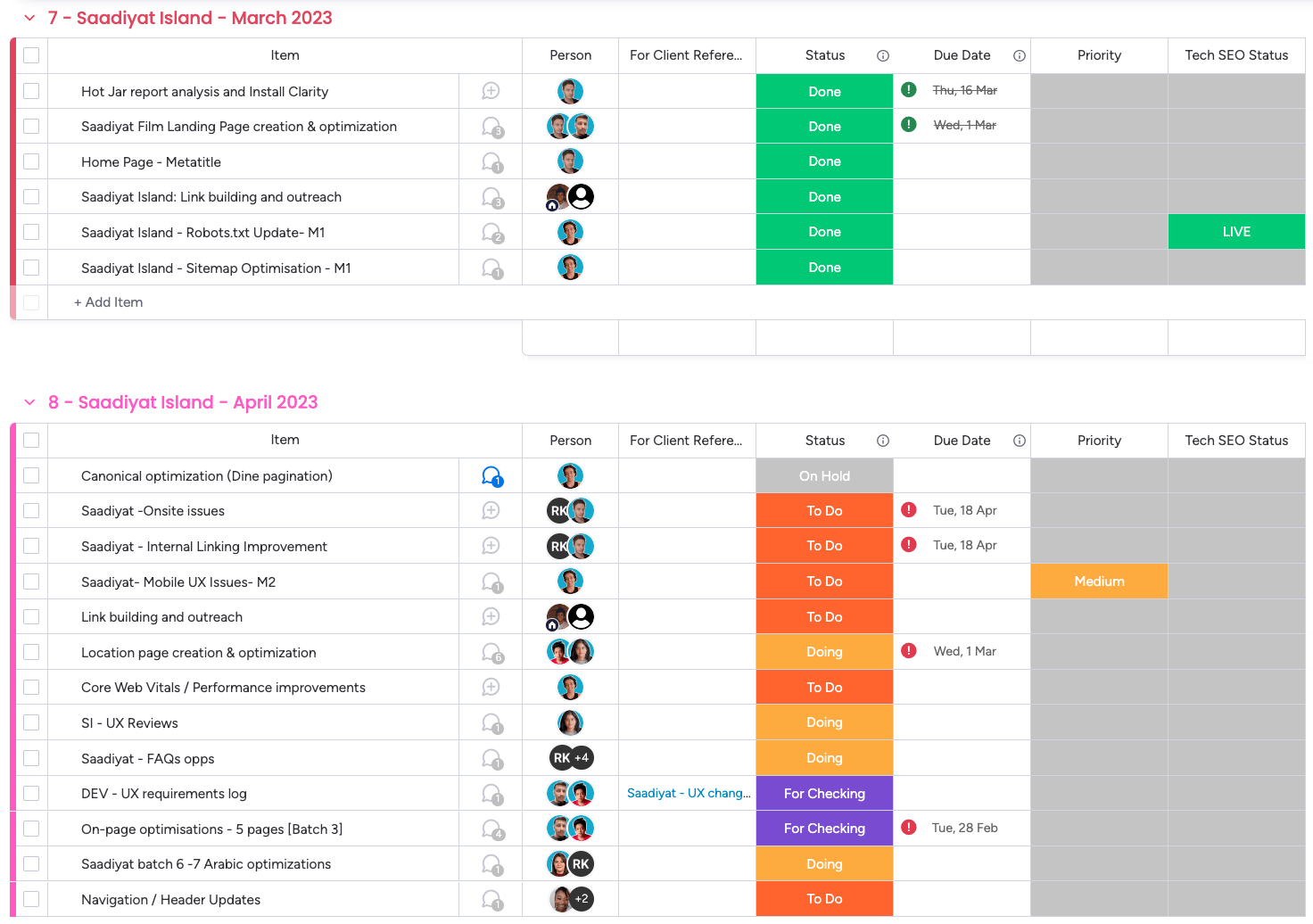Collapse the 8 - Saadiyat Island April 2023 group
The image size is (1313, 924).
point(29,403)
